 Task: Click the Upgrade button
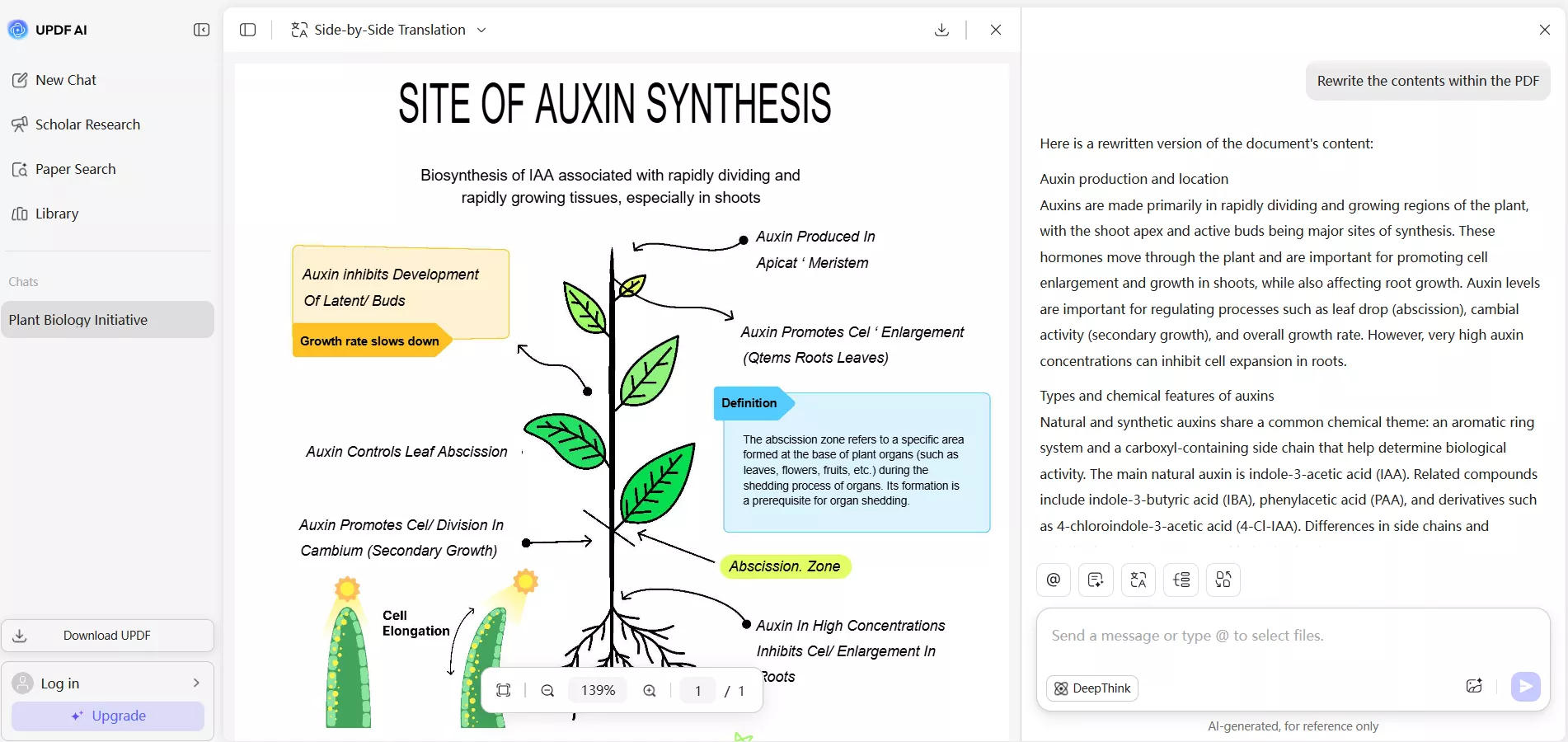[x=108, y=716]
